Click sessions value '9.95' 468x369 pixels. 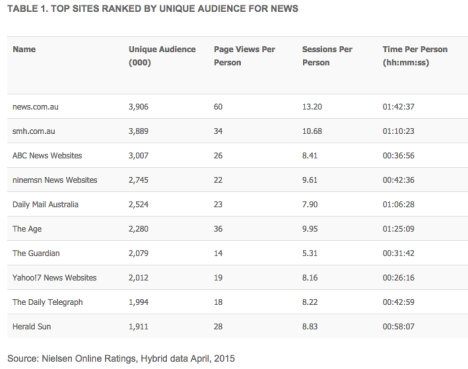tap(310, 229)
